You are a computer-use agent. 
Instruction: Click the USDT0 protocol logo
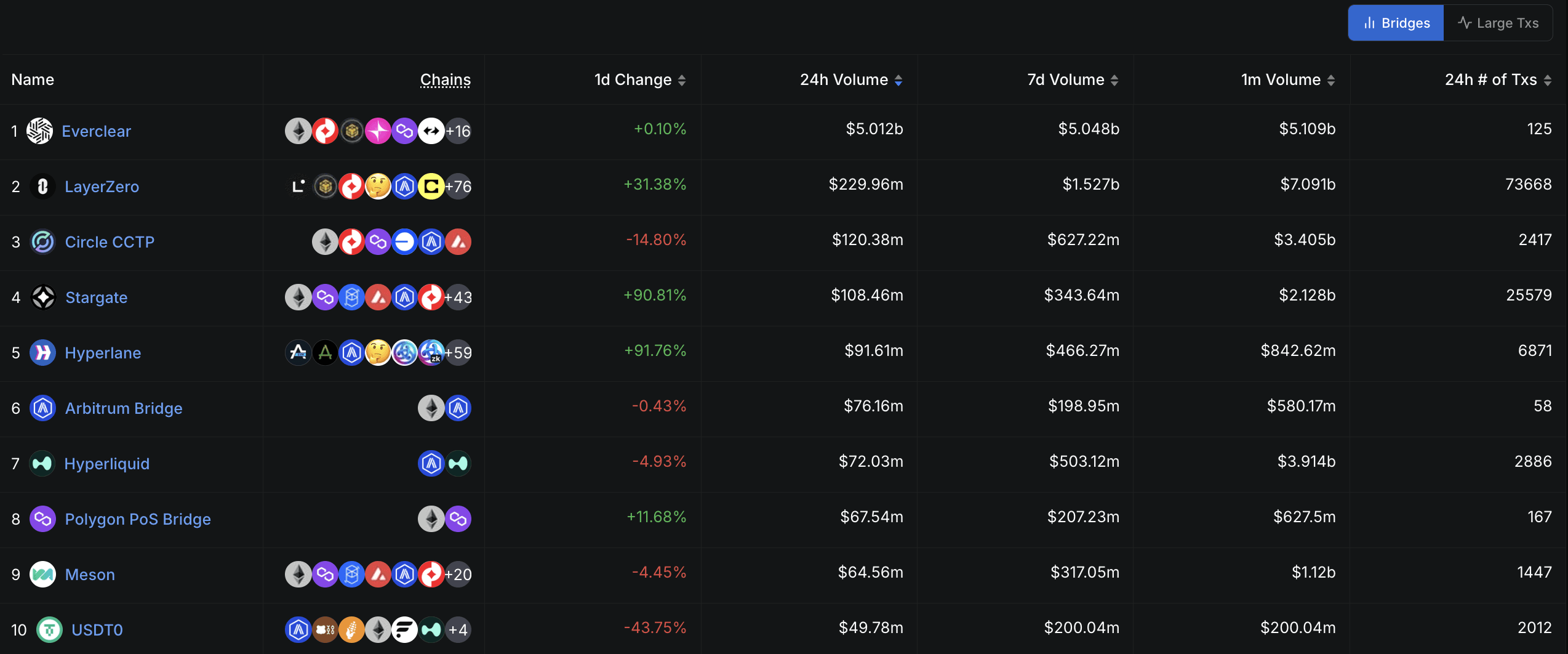click(49, 629)
